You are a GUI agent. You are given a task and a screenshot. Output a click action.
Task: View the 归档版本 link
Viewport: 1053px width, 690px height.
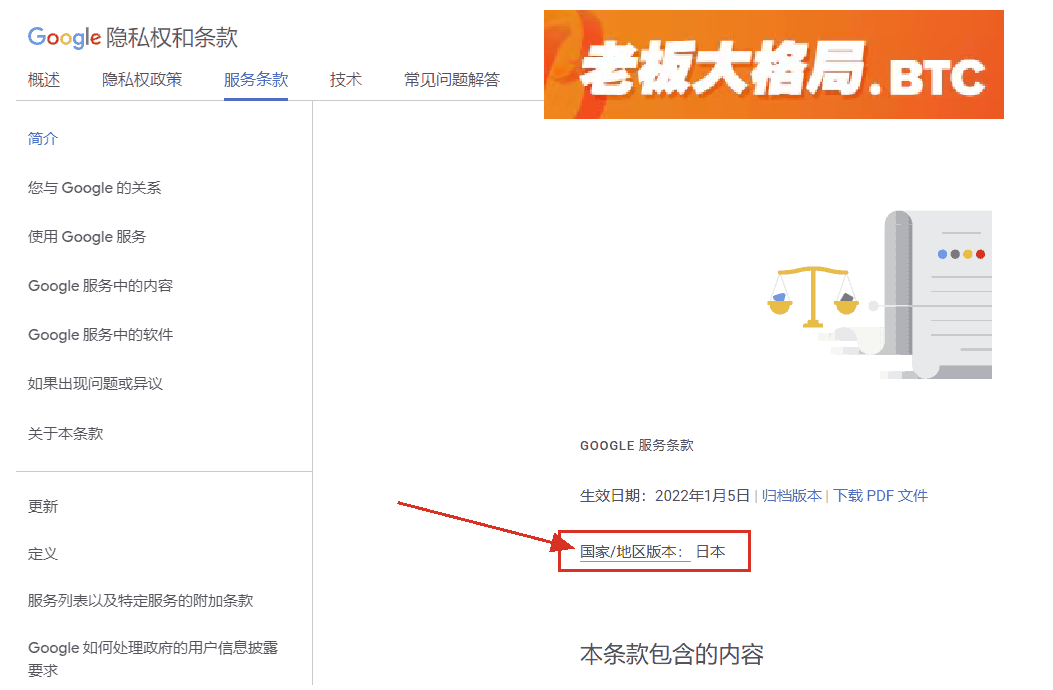point(791,496)
